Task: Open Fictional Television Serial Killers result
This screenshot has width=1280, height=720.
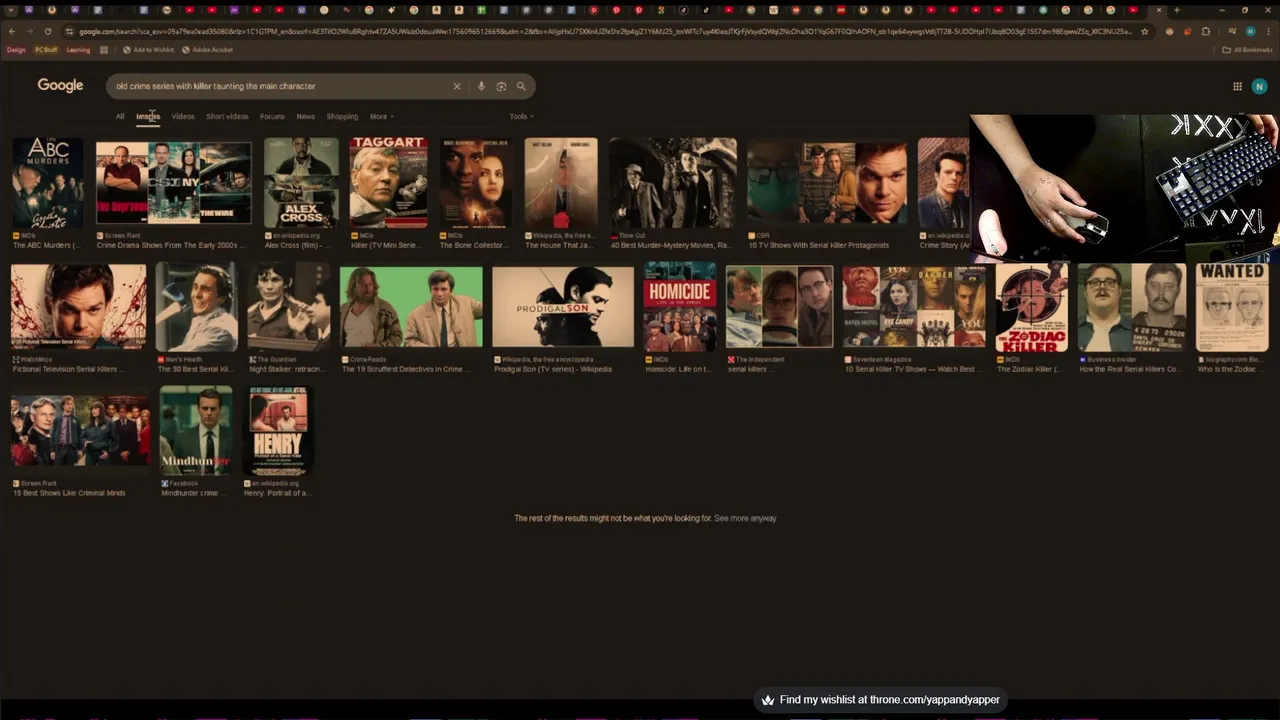Action: click(x=78, y=306)
